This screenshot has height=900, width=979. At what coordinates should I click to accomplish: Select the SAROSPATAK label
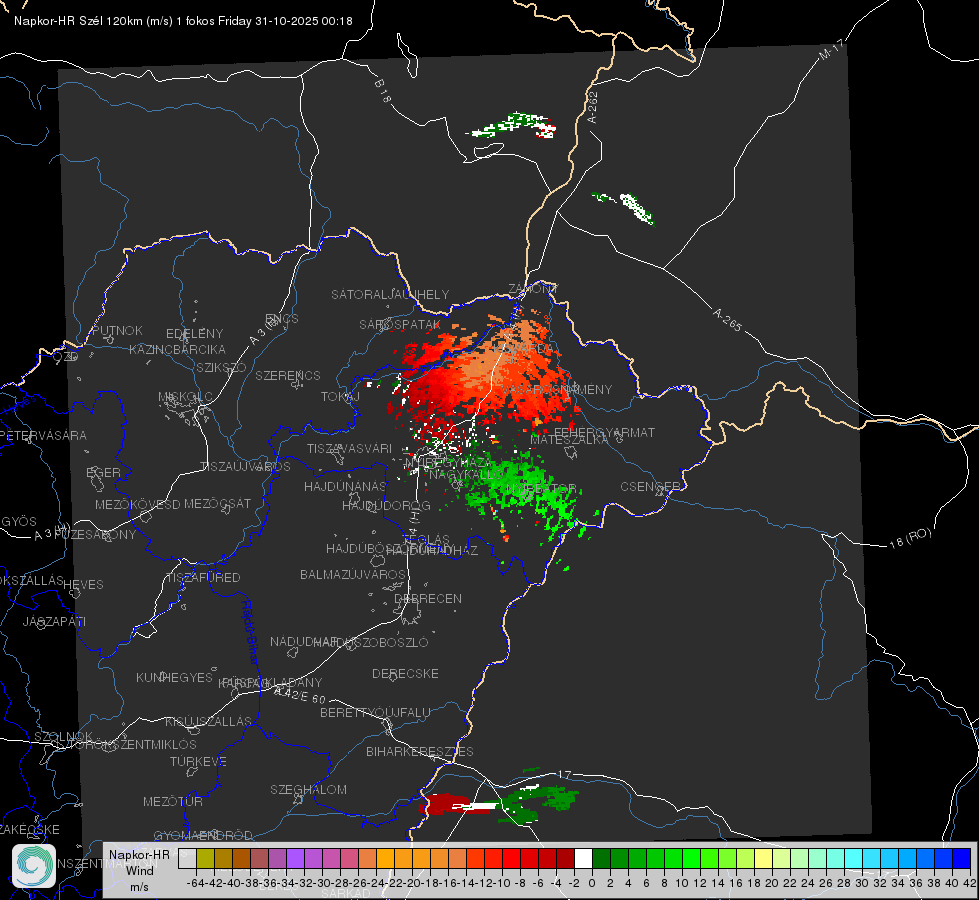(x=400, y=324)
